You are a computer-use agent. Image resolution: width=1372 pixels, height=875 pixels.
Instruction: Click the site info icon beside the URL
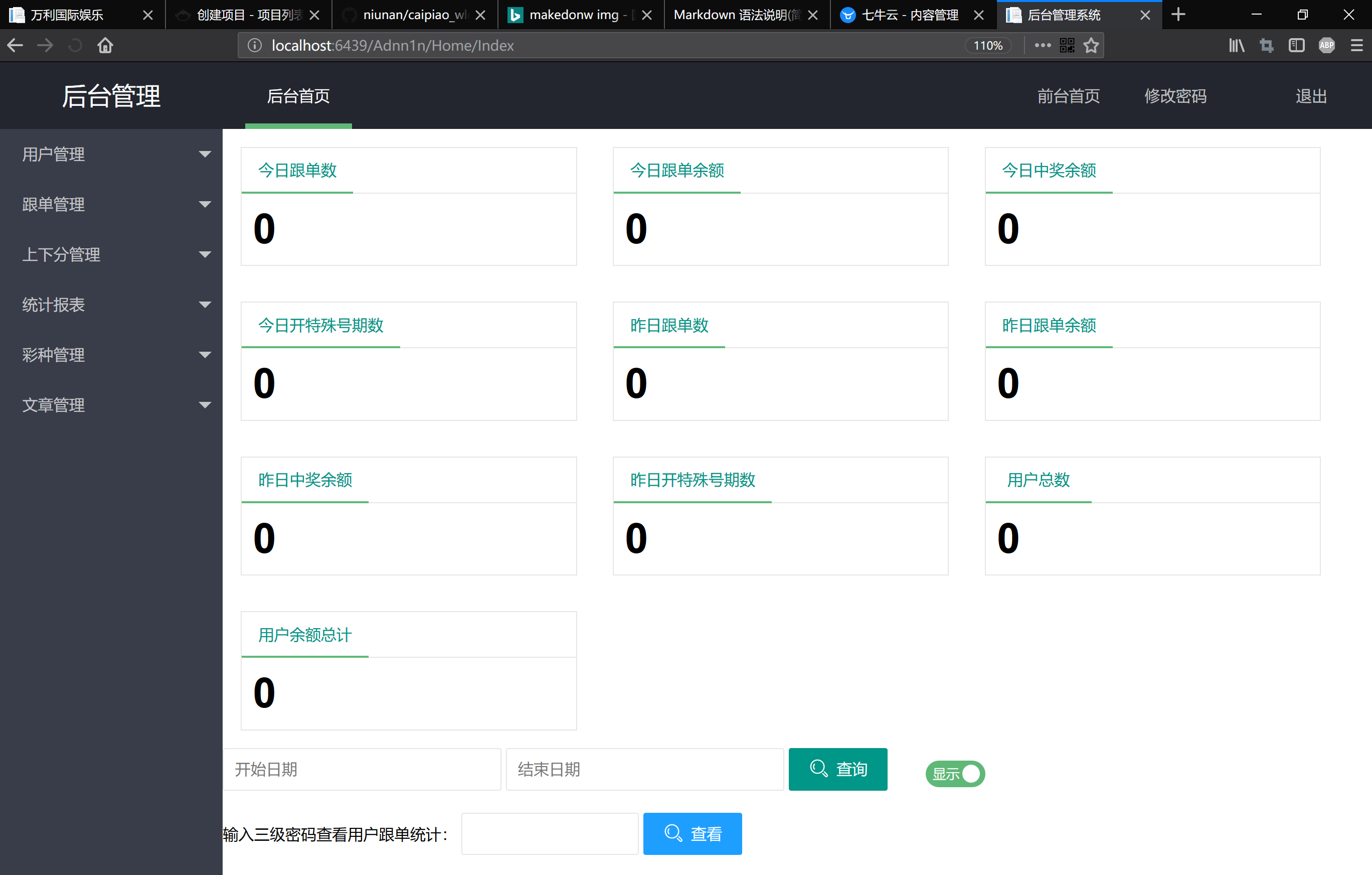click(254, 45)
